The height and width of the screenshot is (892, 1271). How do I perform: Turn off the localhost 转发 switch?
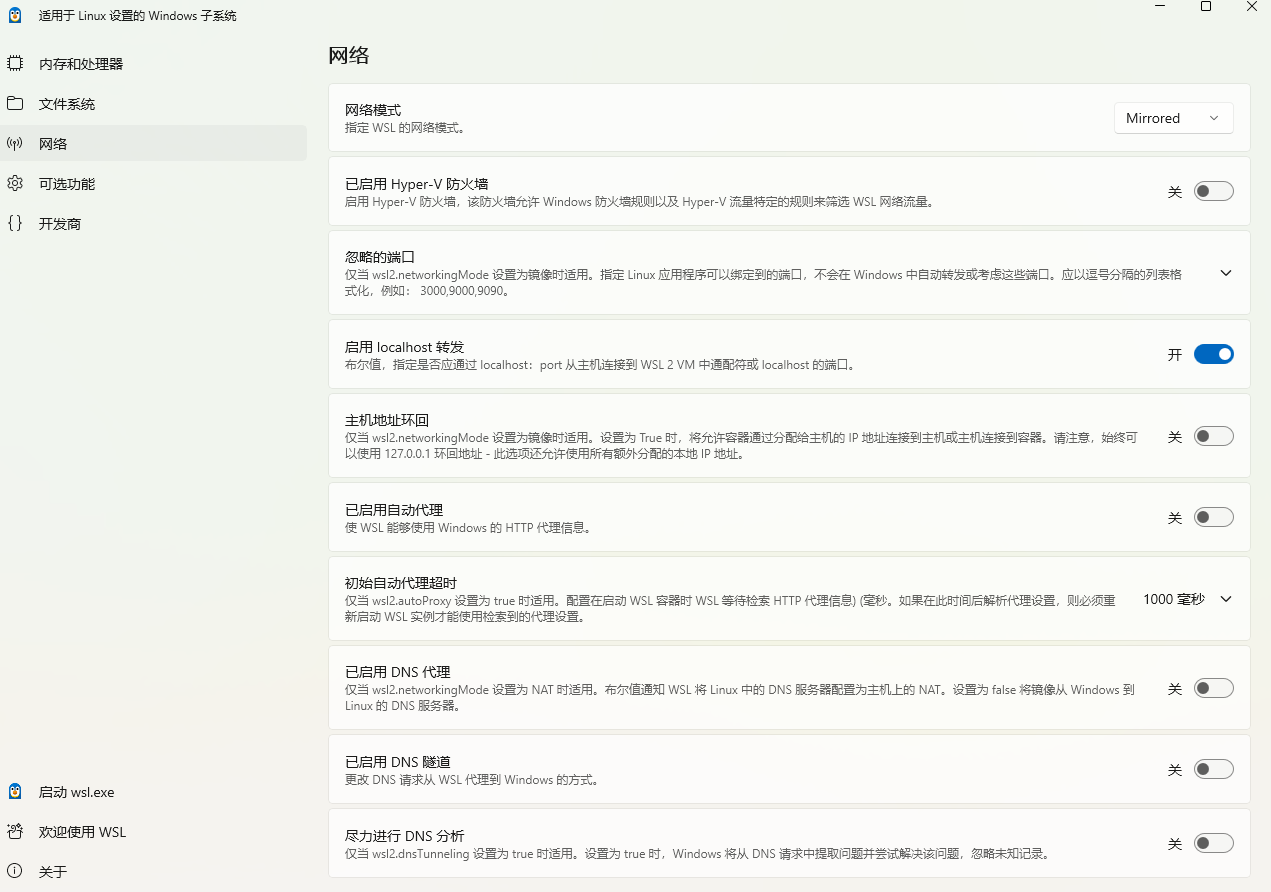coord(1213,354)
